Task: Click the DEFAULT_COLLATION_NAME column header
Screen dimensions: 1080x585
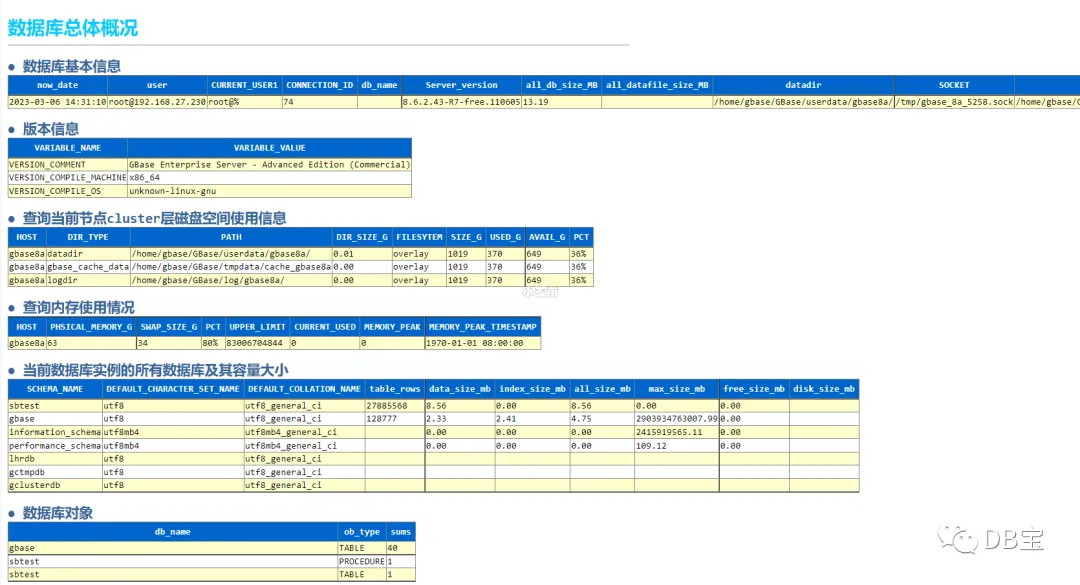Action: coord(304,389)
